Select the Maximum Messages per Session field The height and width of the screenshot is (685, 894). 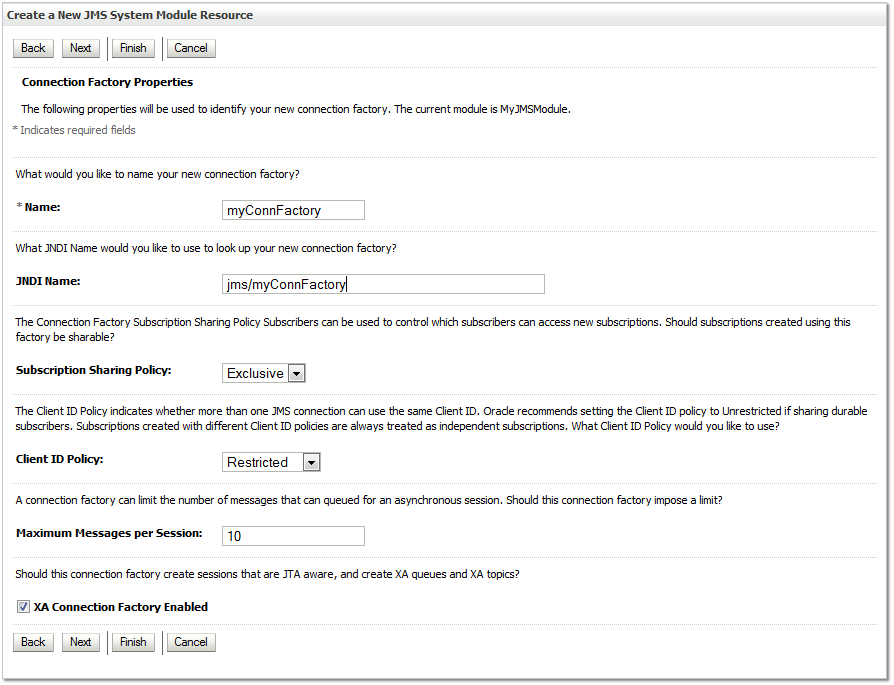[x=292, y=536]
